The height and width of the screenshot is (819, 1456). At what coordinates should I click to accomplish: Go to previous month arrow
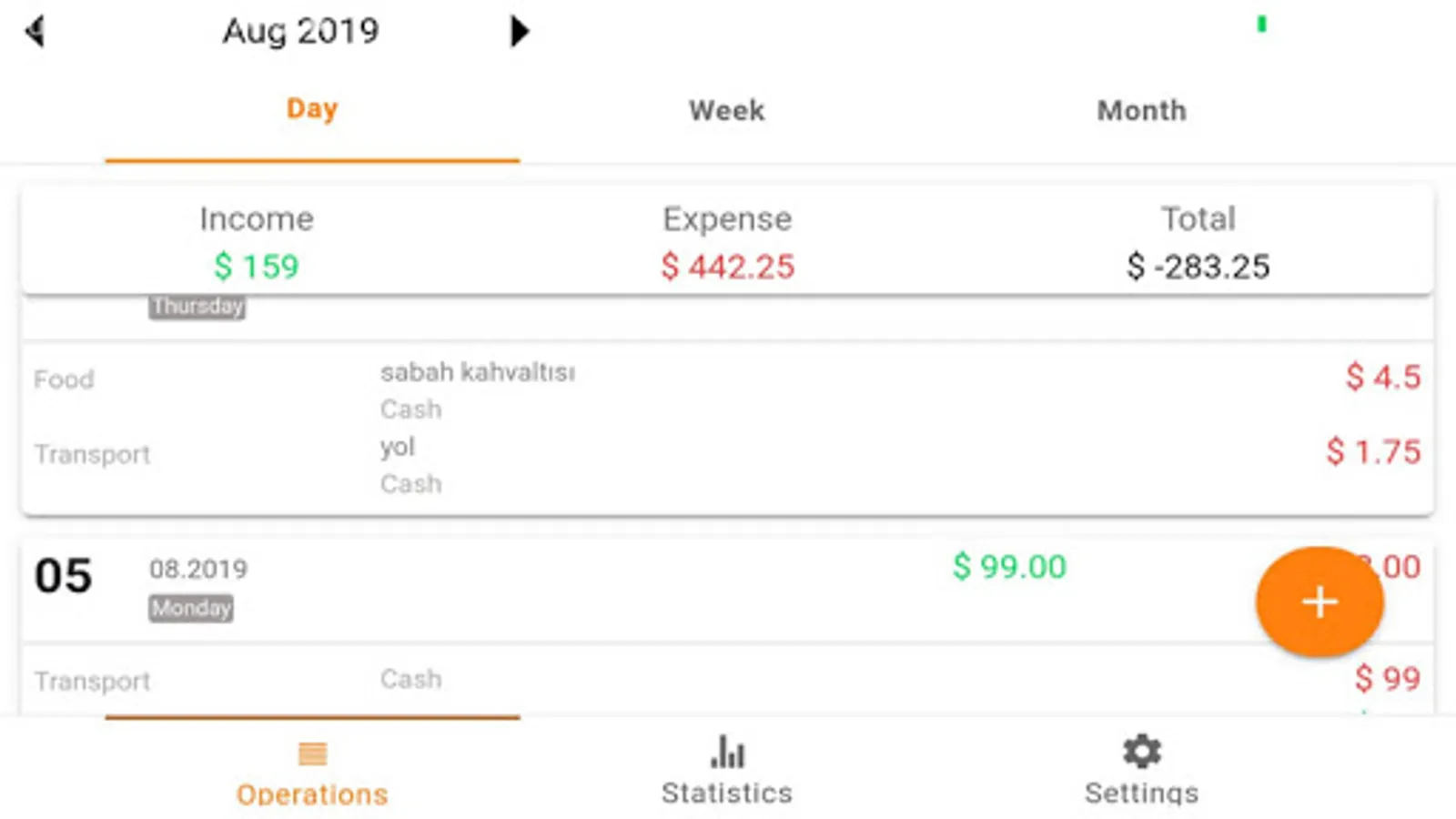click(x=35, y=32)
